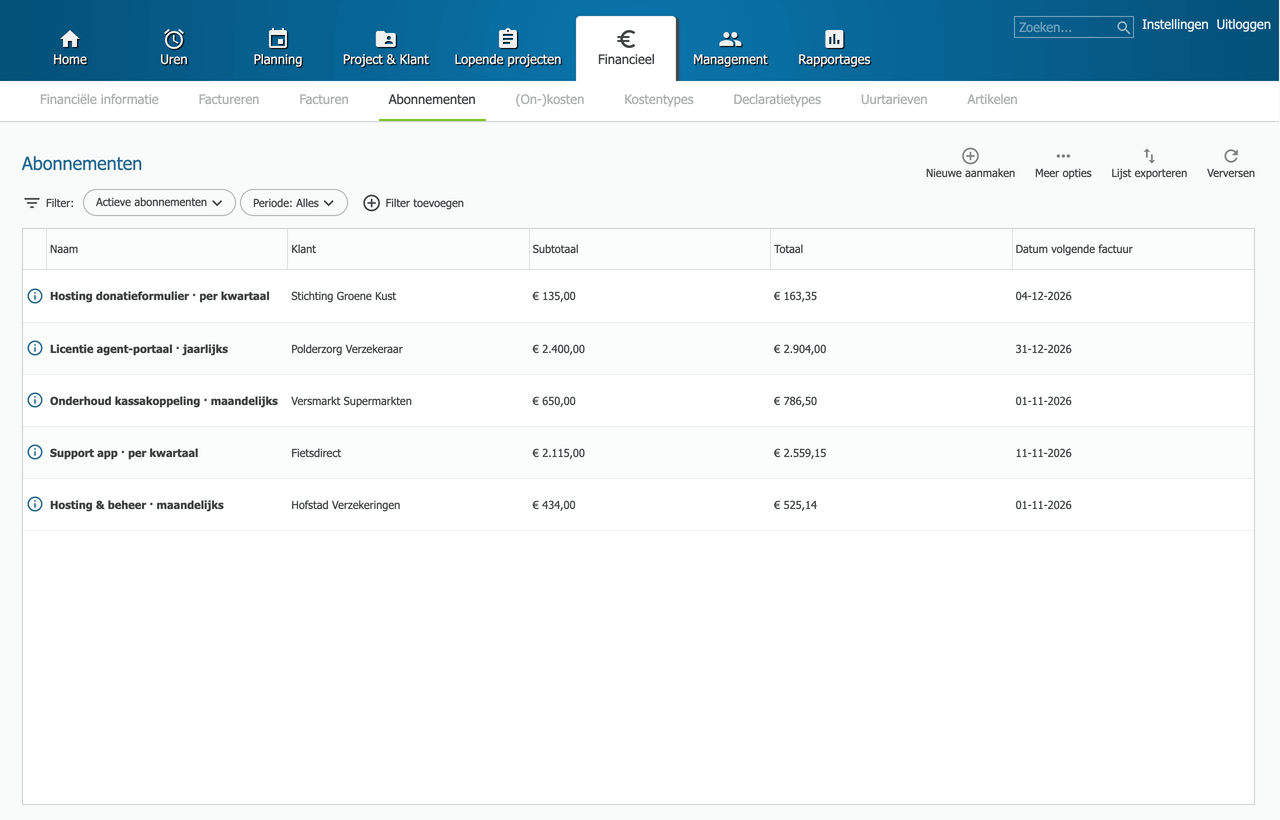Select the Financieel main tab
Image resolution: width=1280 pixels, height=820 pixels.
point(626,48)
